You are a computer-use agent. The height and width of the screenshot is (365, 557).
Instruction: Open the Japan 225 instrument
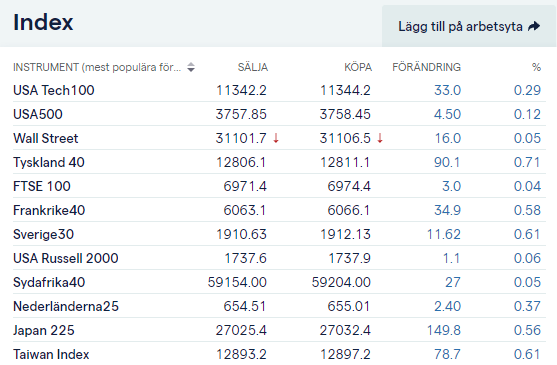[x=44, y=330]
